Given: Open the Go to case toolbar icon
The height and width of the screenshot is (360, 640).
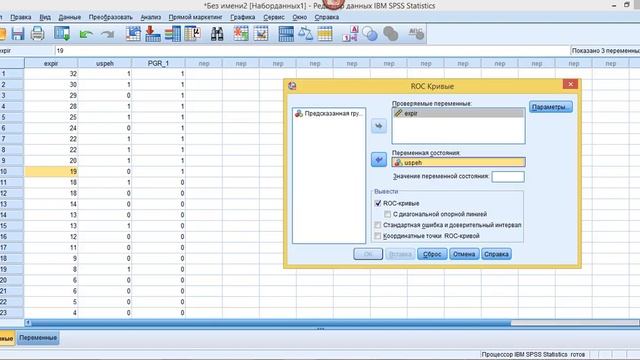Looking at the screenshot, I should (x=133, y=34).
